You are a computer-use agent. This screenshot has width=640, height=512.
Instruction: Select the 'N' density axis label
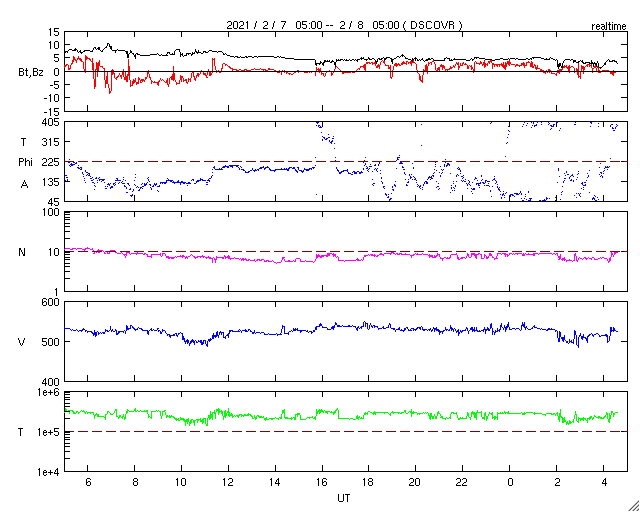pos(22,252)
